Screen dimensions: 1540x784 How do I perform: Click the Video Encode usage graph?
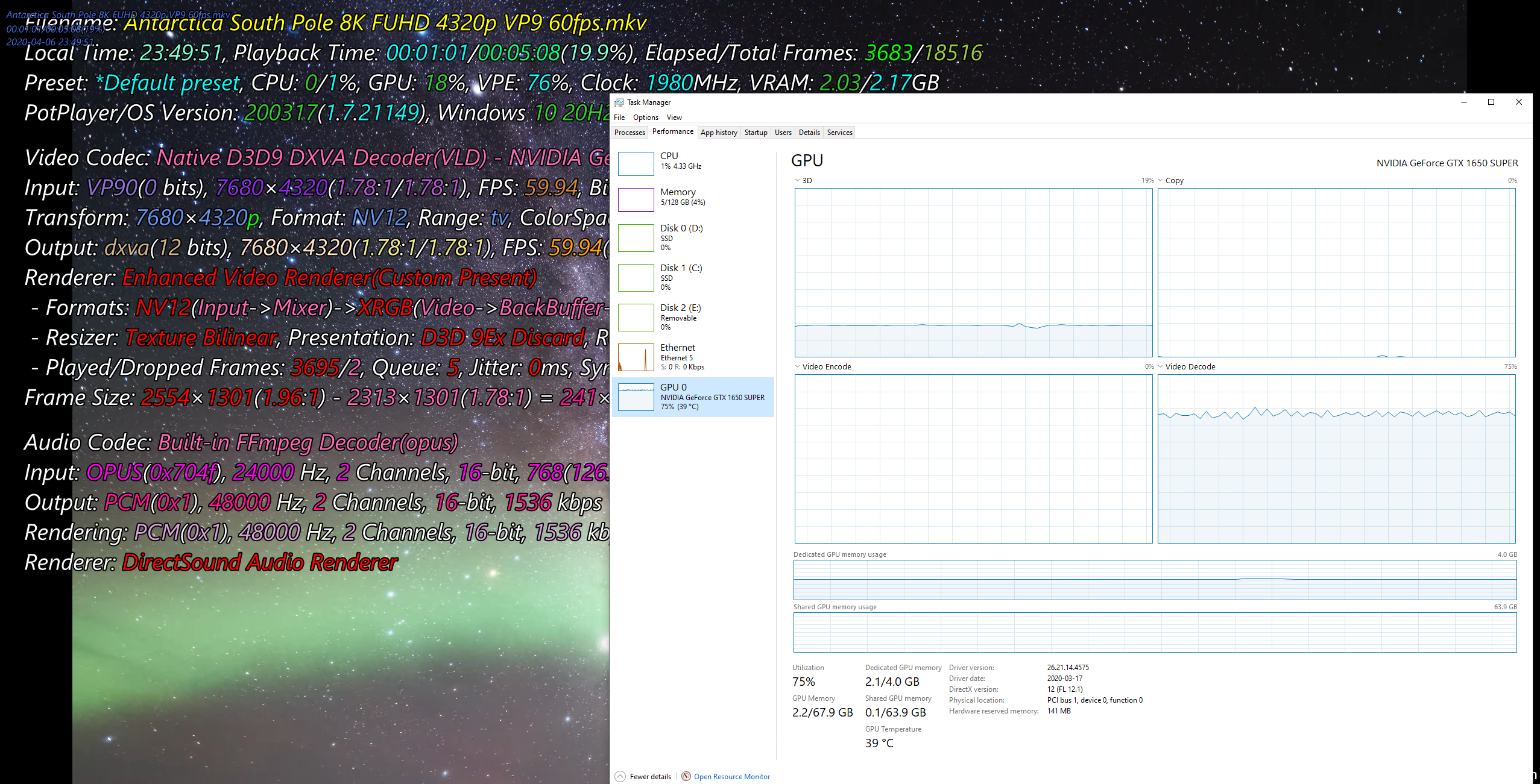(x=973, y=459)
